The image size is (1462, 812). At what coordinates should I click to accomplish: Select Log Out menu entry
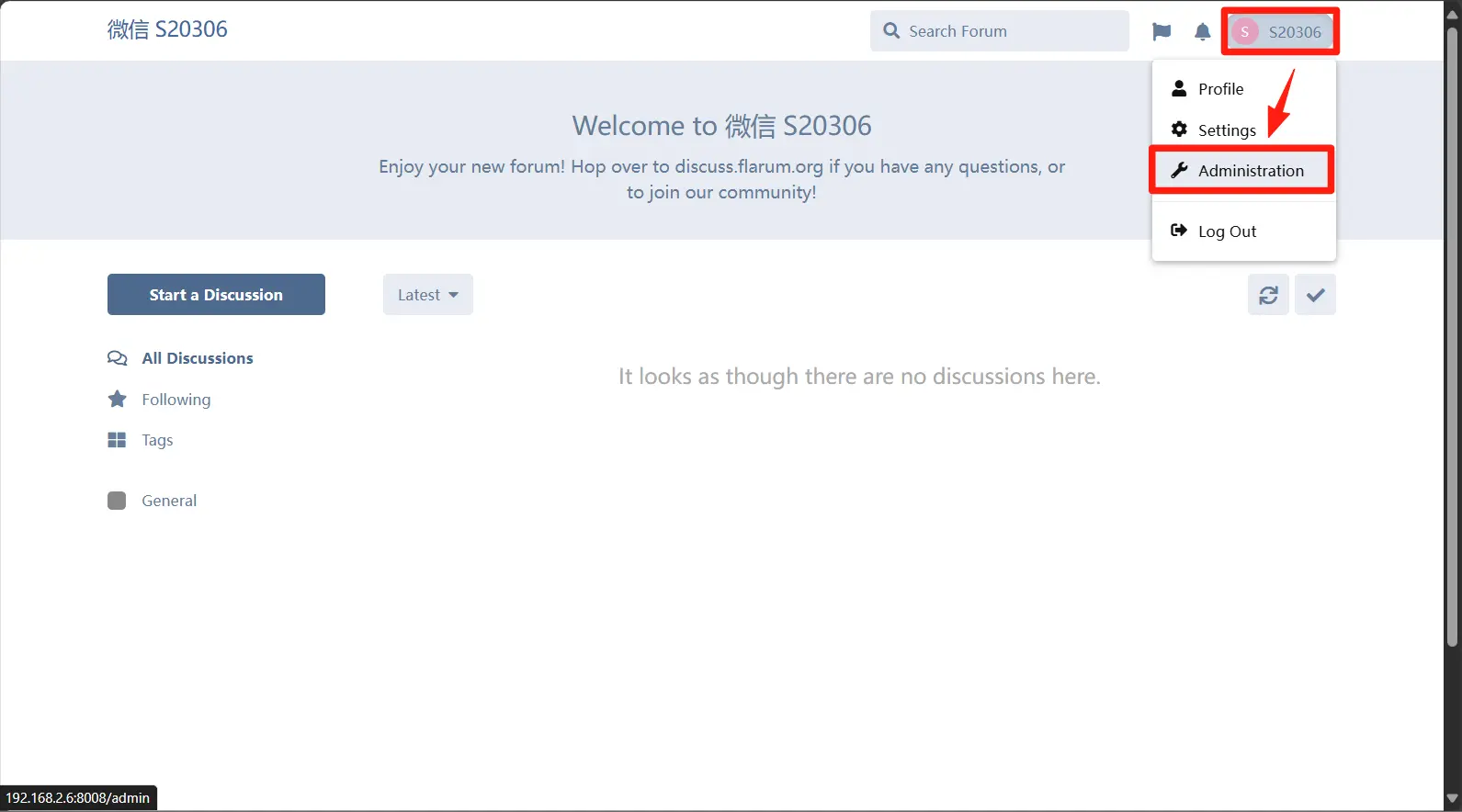click(1227, 231)
